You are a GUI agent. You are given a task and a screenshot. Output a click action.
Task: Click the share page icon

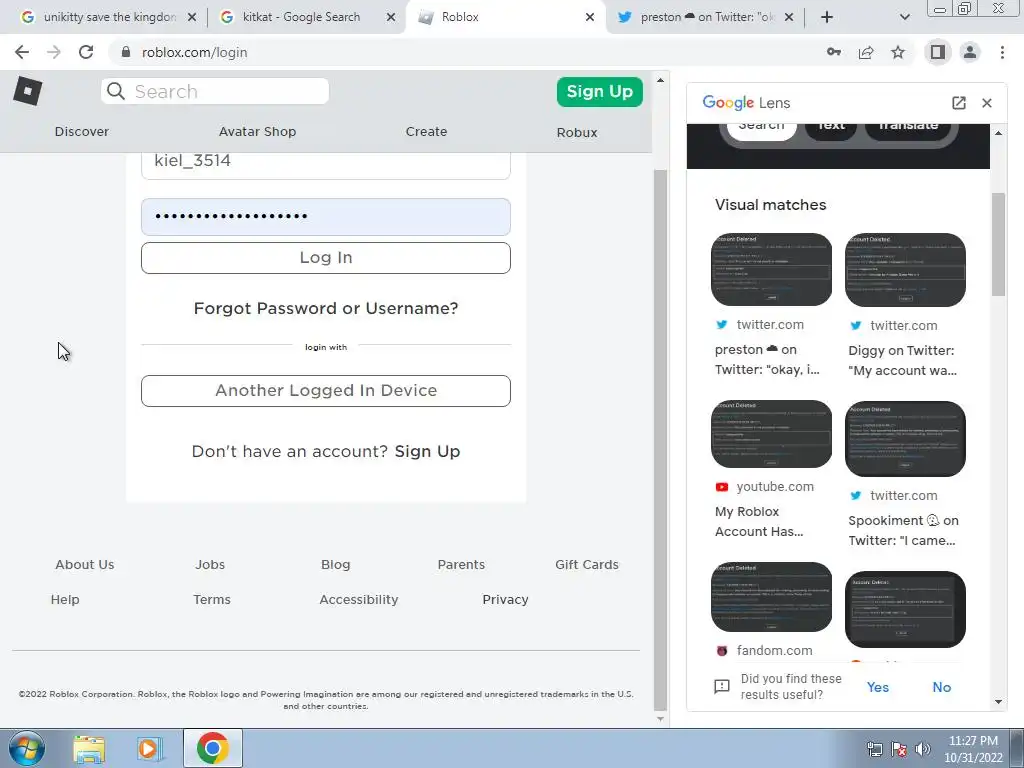coord(866,52)
